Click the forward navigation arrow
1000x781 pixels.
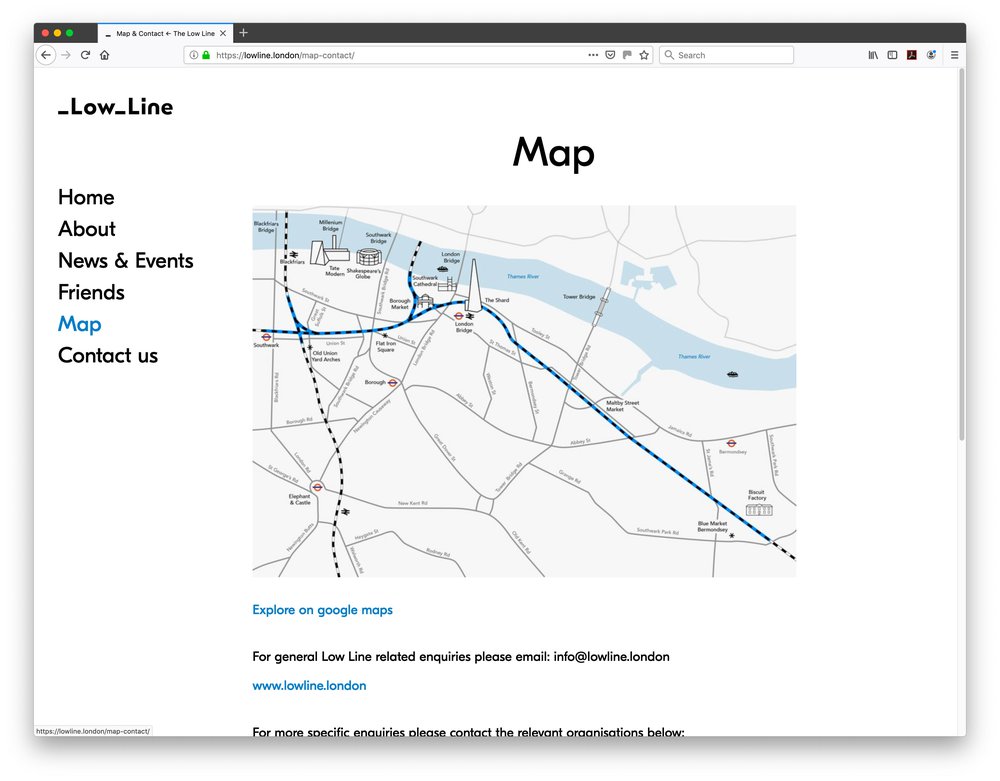click(66, 55)
